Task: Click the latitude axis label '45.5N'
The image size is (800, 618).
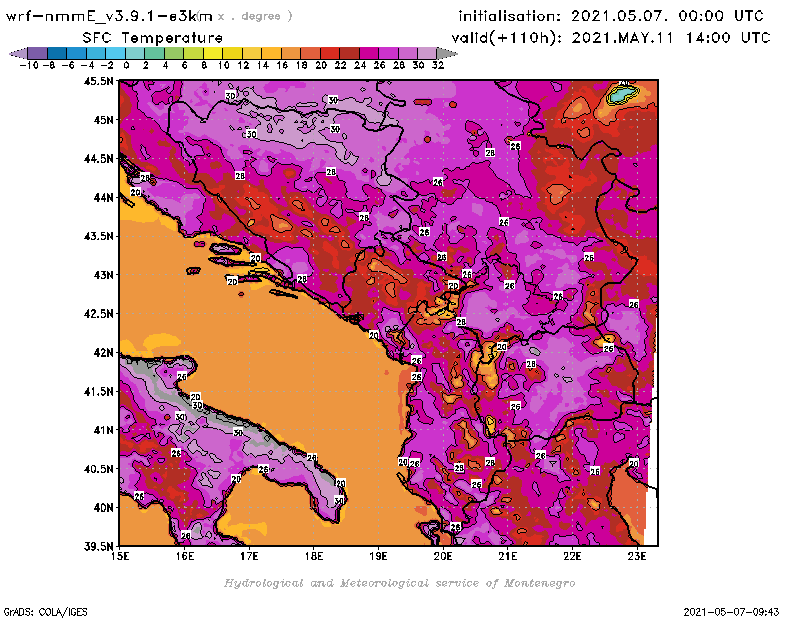Action: click(98, 81)
